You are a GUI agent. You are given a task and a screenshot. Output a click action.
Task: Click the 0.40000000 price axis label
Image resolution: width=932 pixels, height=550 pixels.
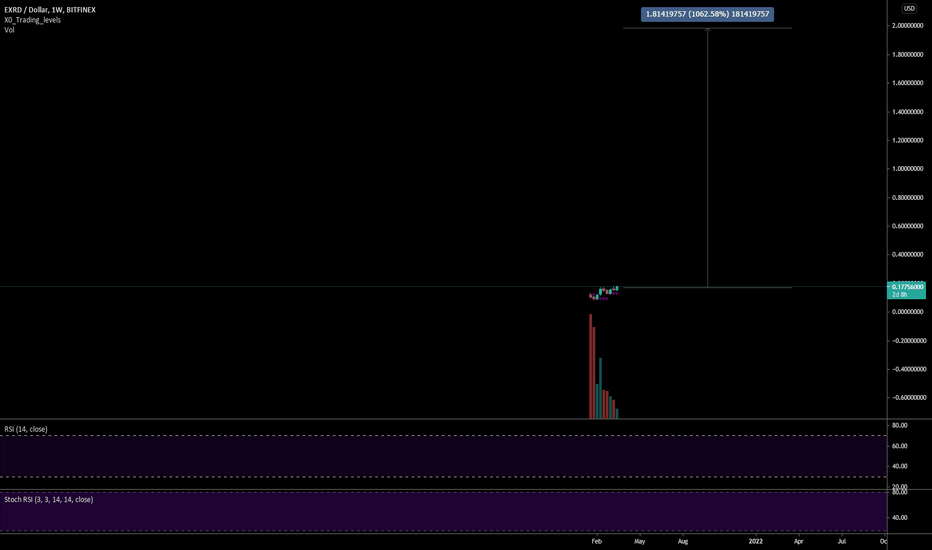[x=908, y=254]
